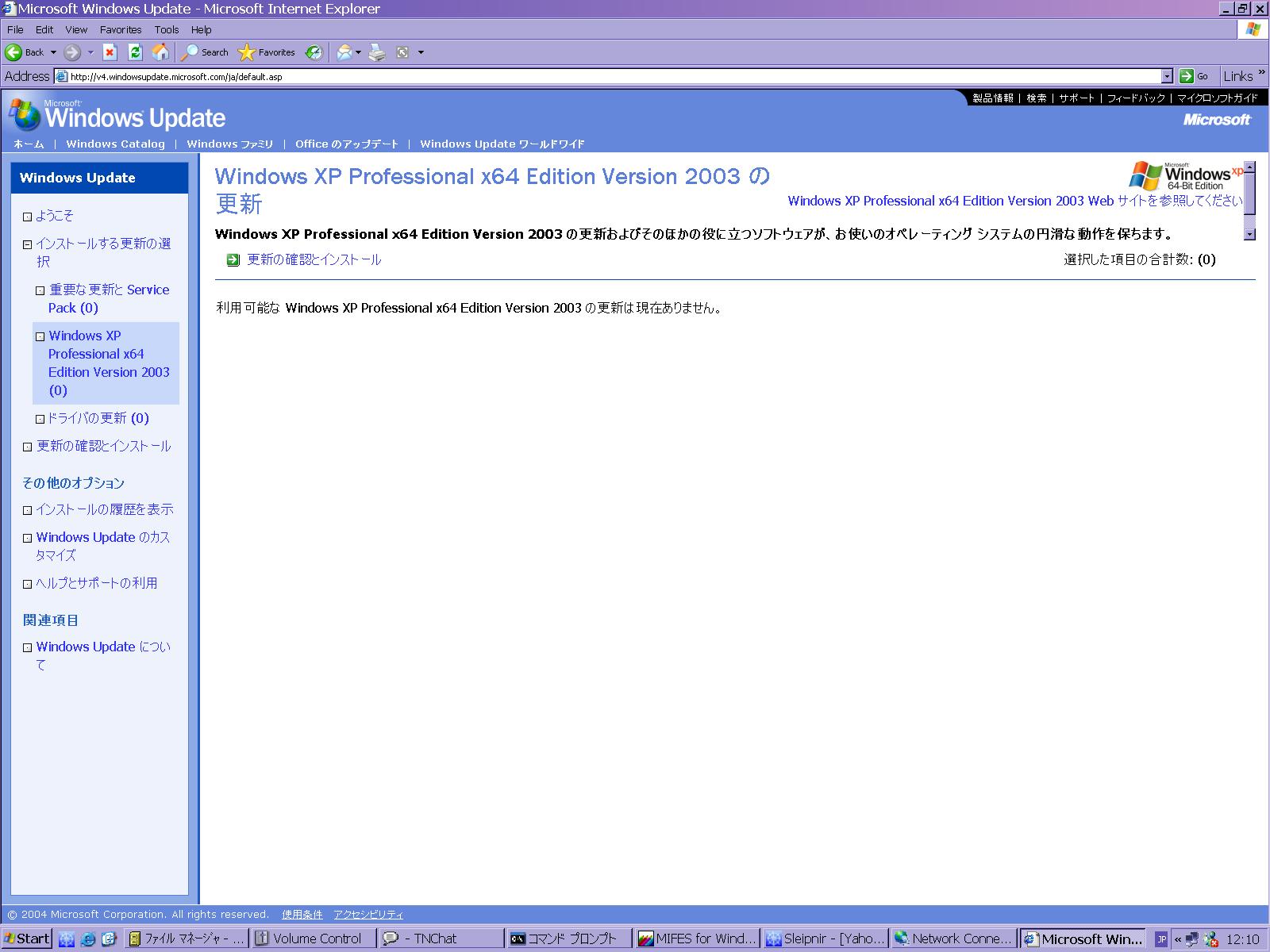Select ドライバの更新 (0) in sidebar

point(98,418)
